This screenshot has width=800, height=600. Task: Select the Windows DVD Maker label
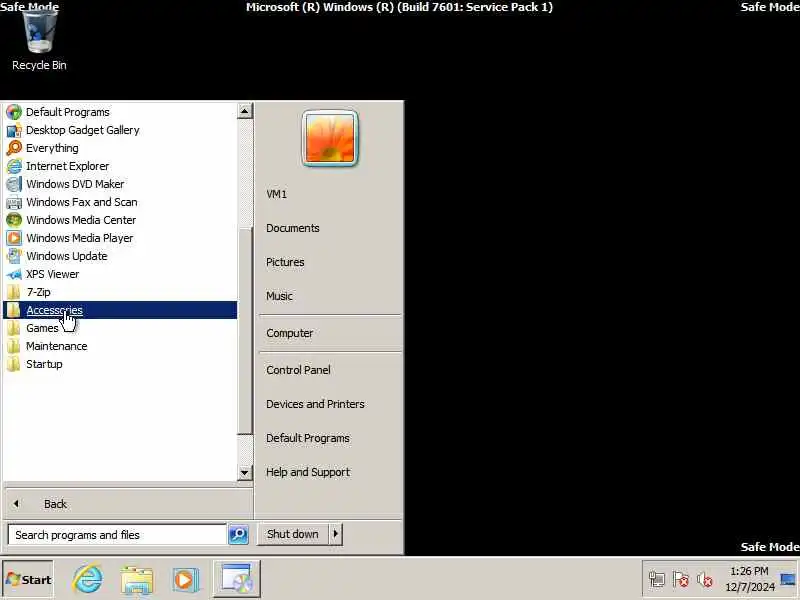click(75, 184)
